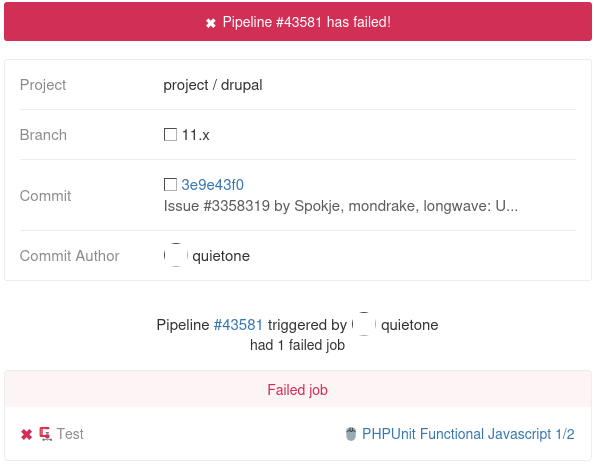This screenshot has width=595, height=470.
Task: Click the quietone Commit Author name
Action: point(221,256)
